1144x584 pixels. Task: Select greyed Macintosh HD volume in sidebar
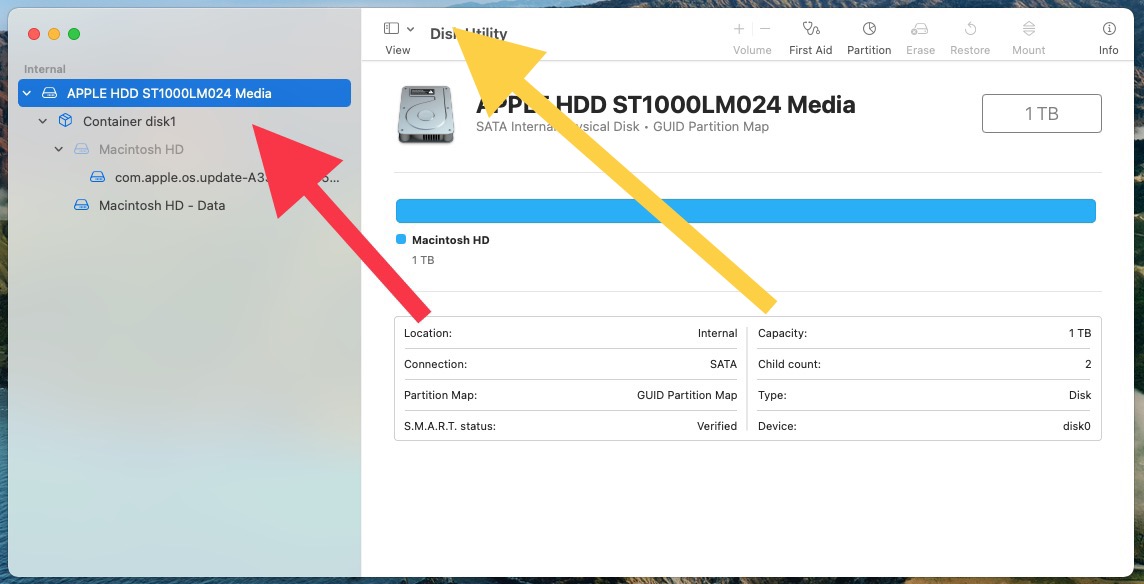pyautogui.click(x=141, y=149)
